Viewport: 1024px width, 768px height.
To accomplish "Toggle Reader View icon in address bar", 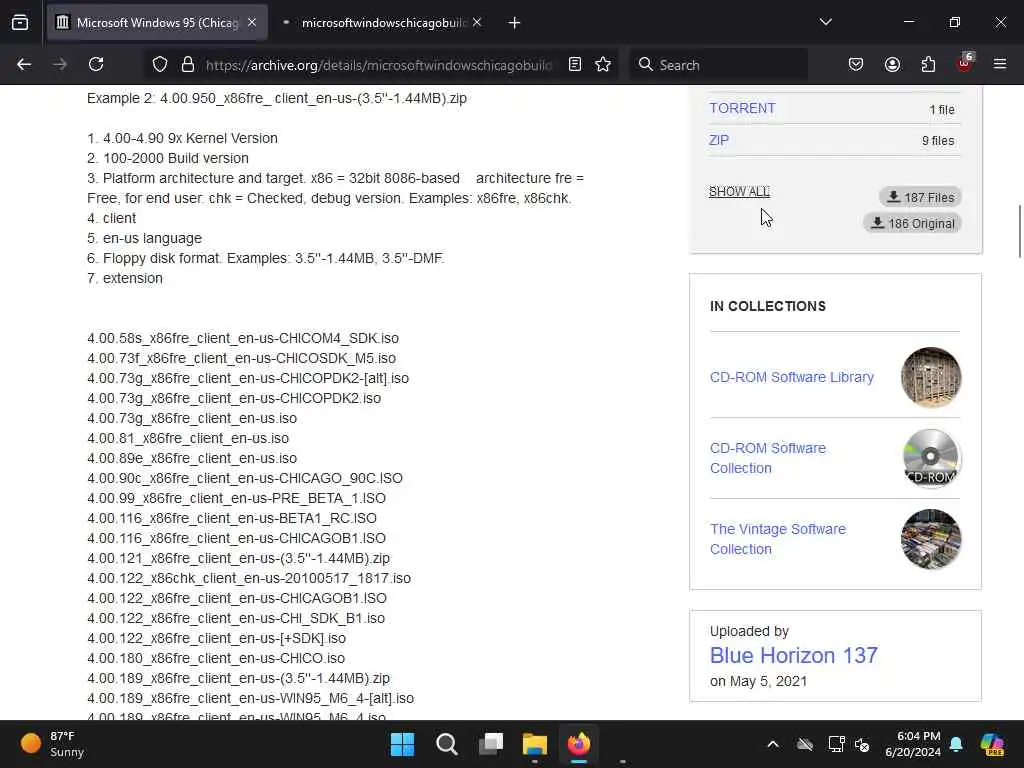I will coord(575,64).
